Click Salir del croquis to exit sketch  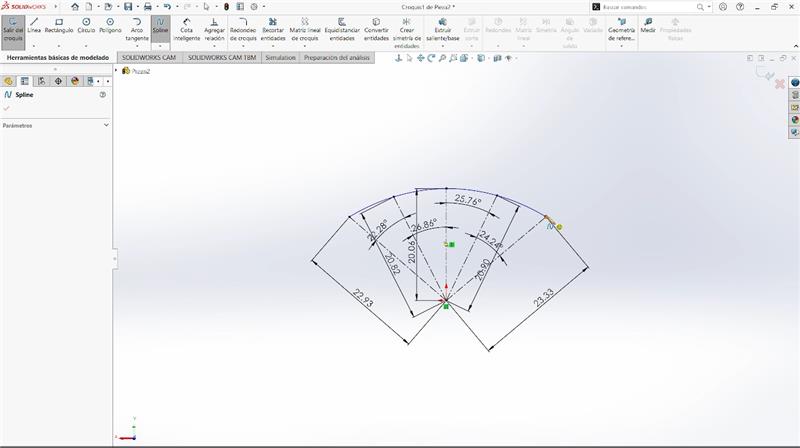pyautogui.click(x=13, y=31)
